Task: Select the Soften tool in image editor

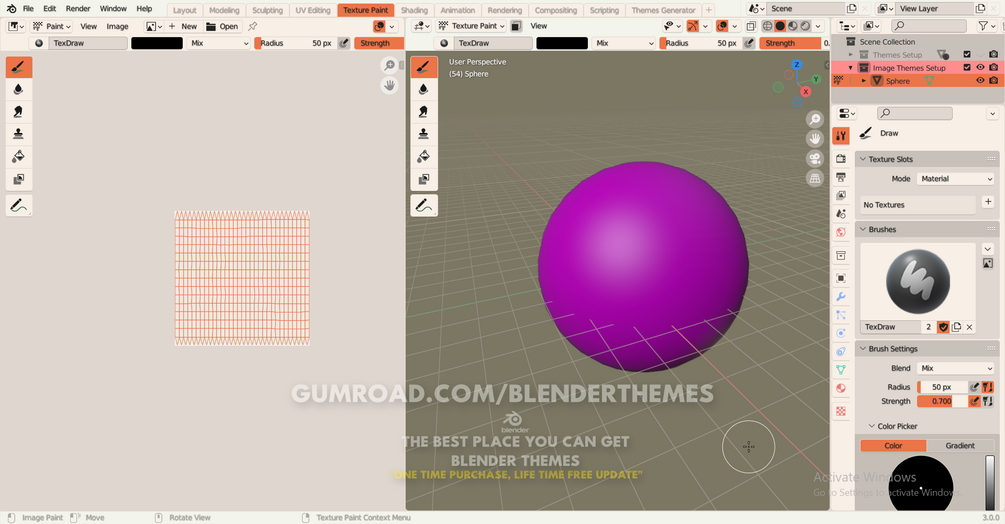Action: click(x=19, y=89)
